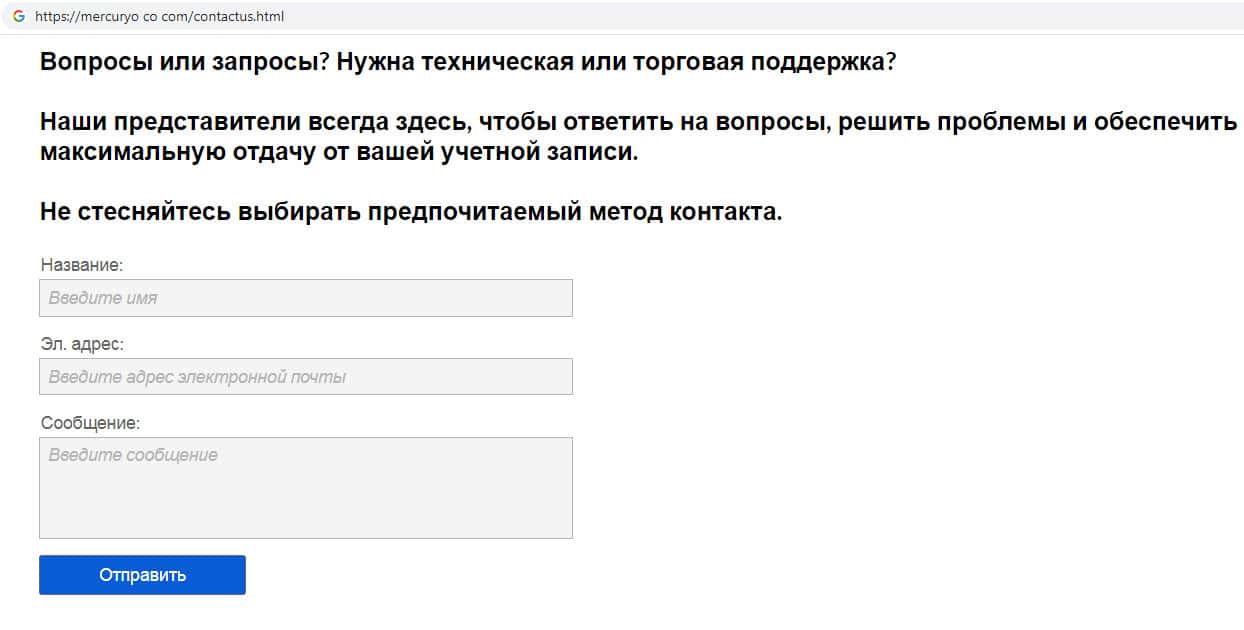Click the Google site icon in address bar
The height and width of the screenshot is (630, 1244).
18,17
